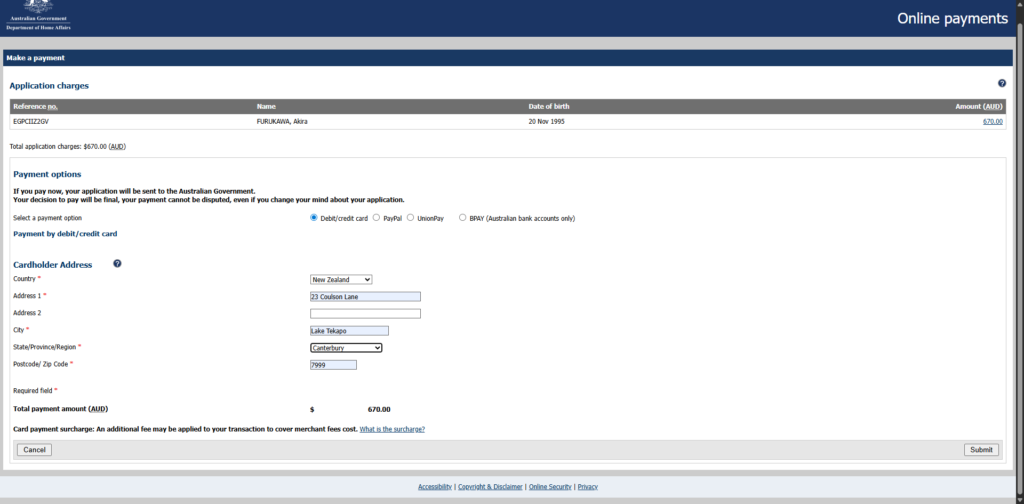The width and height of the screenshot is (1024, 504).
Task: Select the UnionPay radio button
Action: (x=410, y=218)
